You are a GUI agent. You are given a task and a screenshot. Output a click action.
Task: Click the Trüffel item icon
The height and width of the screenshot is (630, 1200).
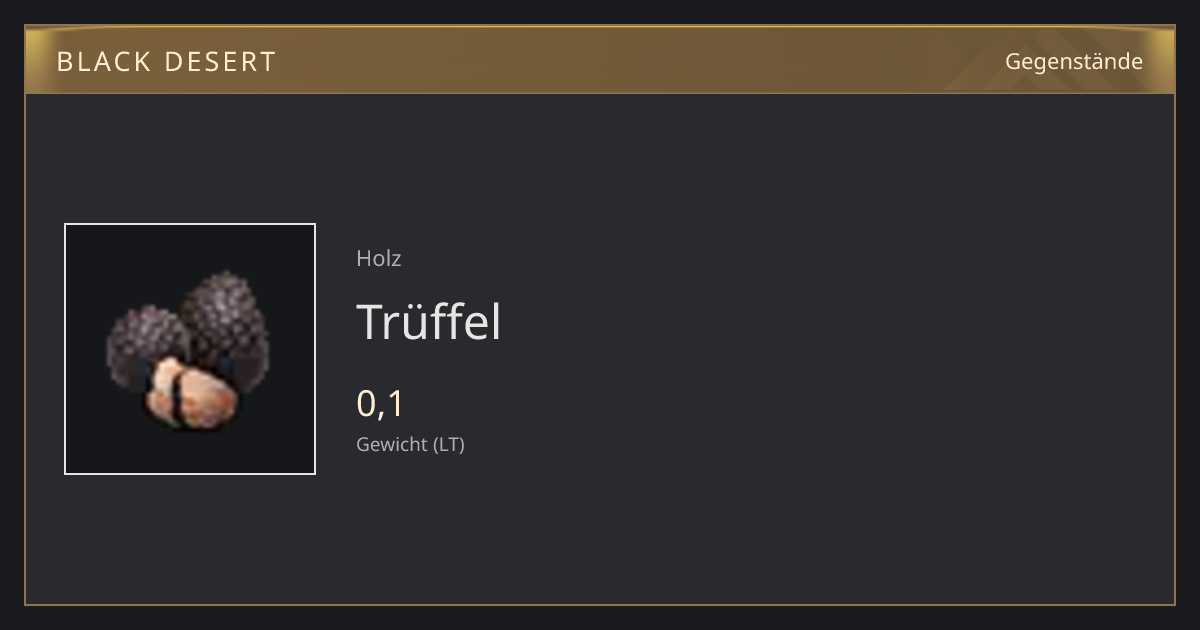click(x=190, y=349)
